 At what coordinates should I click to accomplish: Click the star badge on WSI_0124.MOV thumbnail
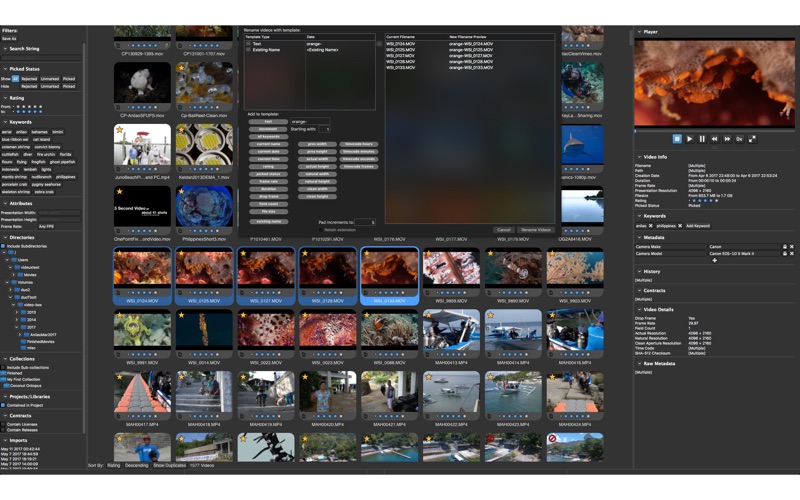click(120, 253)
